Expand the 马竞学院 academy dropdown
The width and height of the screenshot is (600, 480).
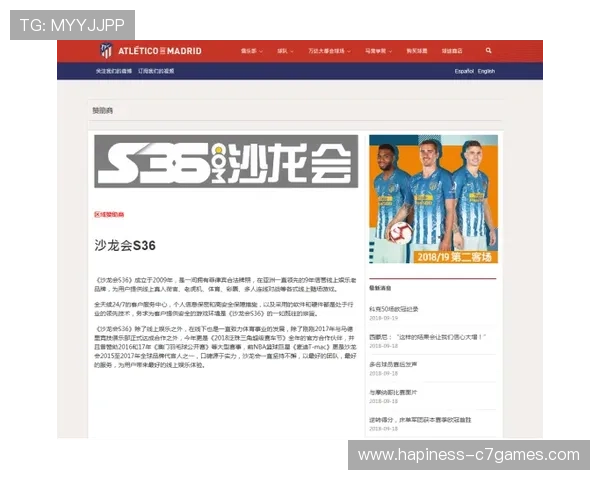click(x=378, y=51)
